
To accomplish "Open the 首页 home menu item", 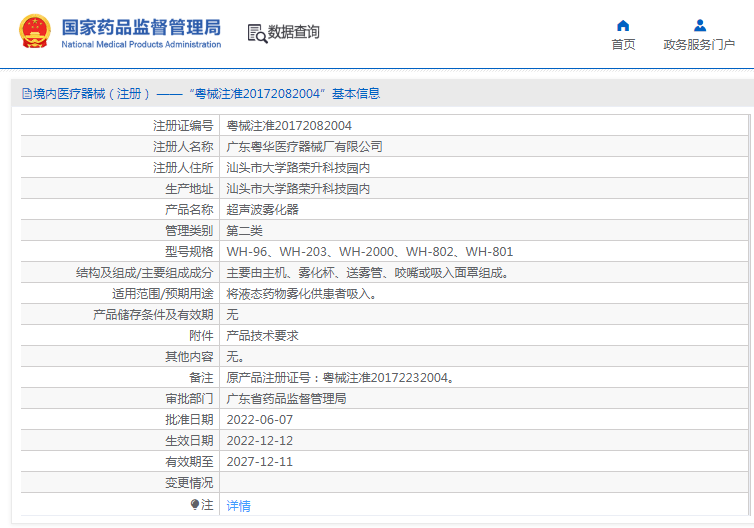I will coord(623,44).
